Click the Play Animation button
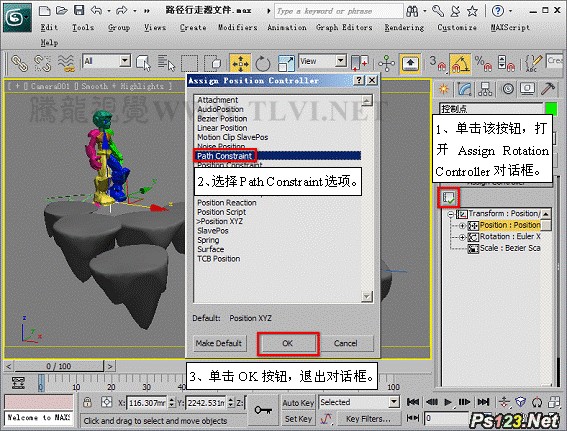Screen dimensions: 567x431 tap(448, 402)
